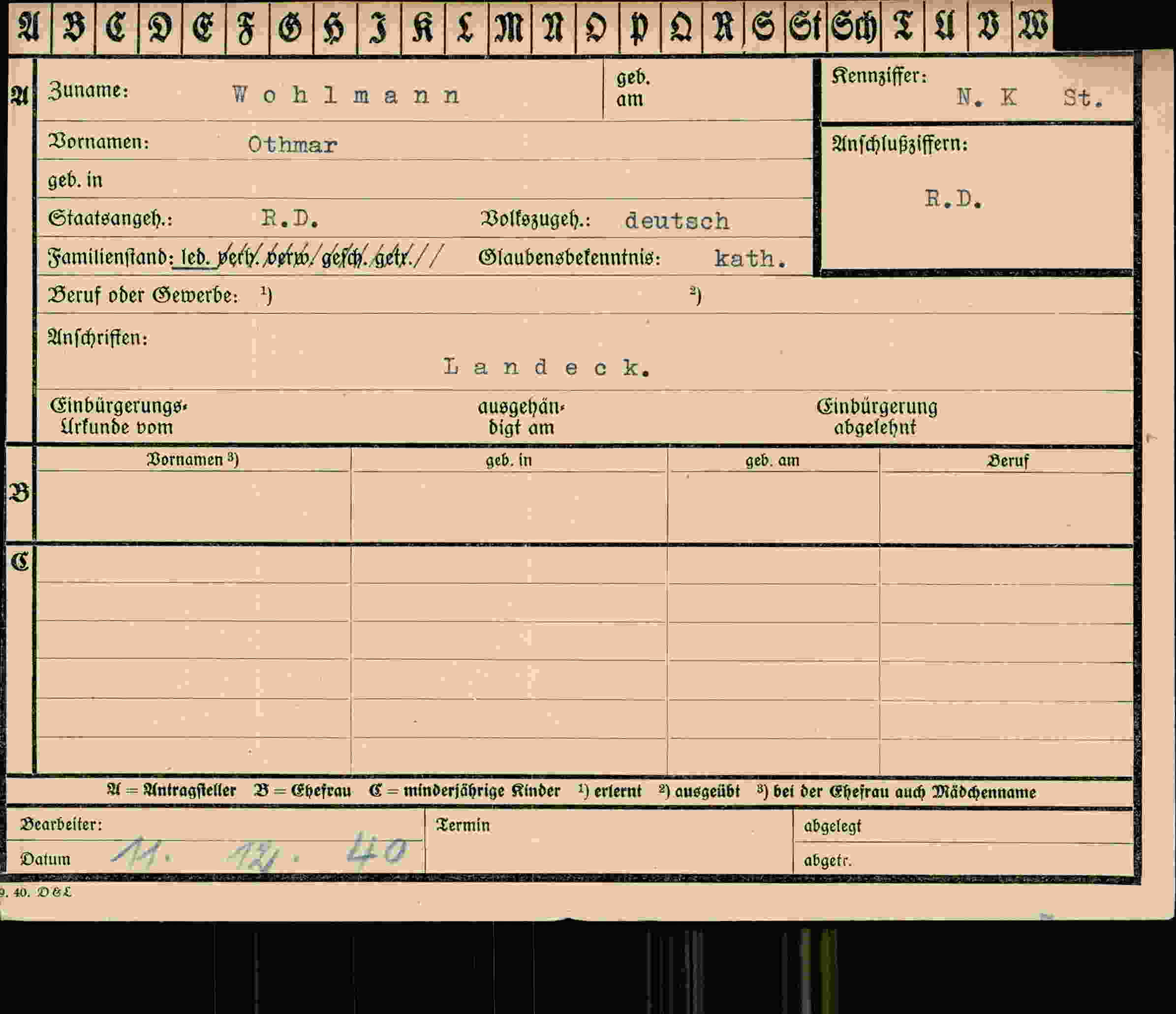Screen dimensions: 1176x1014
Task: Click the typed N. K code under Kennziffer
Action: tap(987, 97)
